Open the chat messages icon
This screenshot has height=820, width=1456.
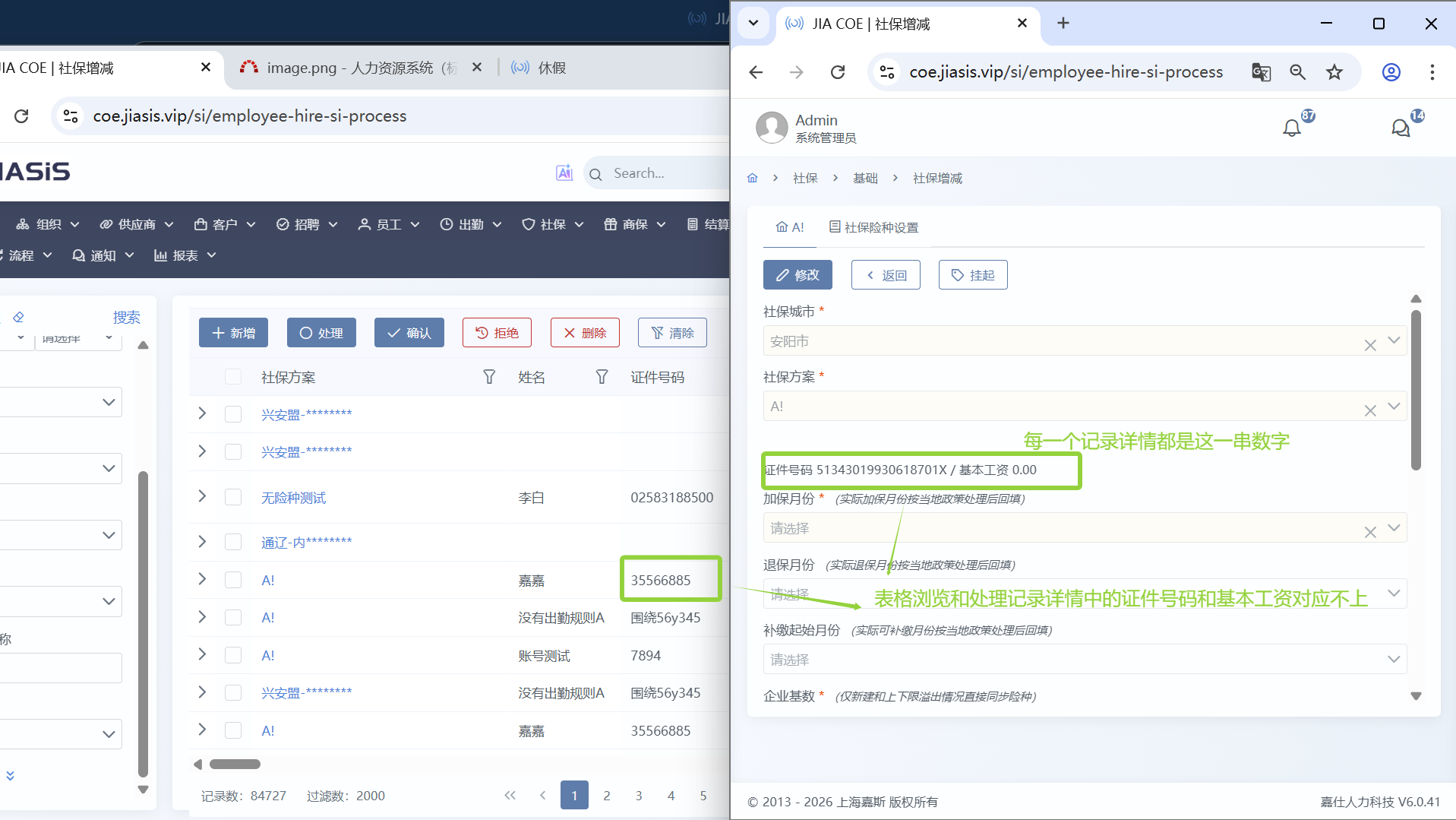click(x=1400, y=128)
